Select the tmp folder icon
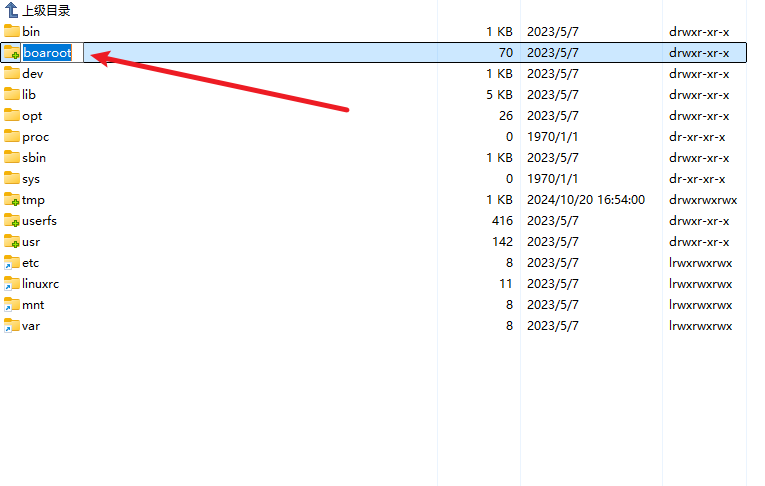Image resolution: width=765 pixels, height=486 pixels. coord(11,199)
